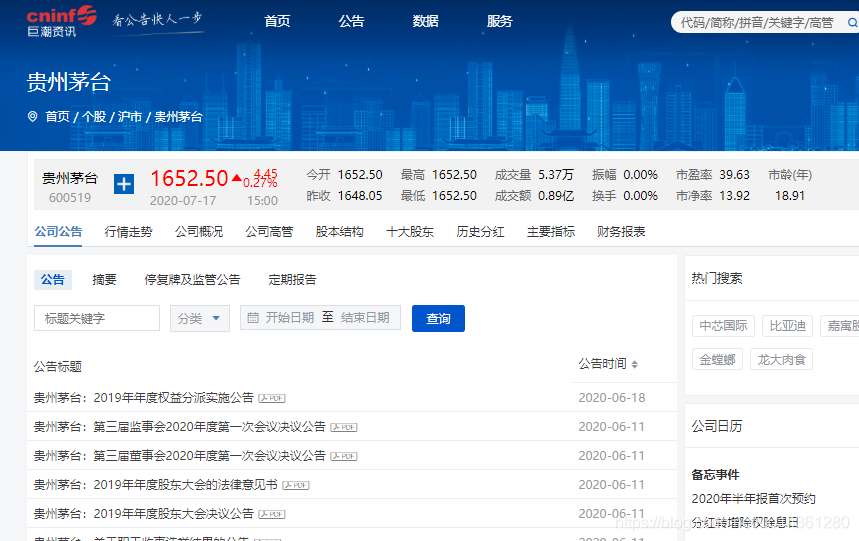Open PDF icon for 法律意见书 announcement
This screenshot has height=541, width=859.
click(x=296, y=485)
